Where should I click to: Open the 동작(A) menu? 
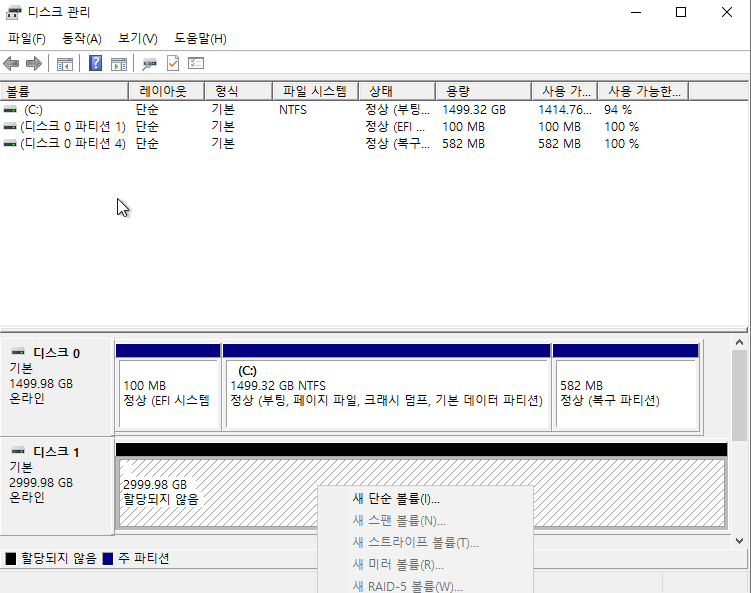82,38
